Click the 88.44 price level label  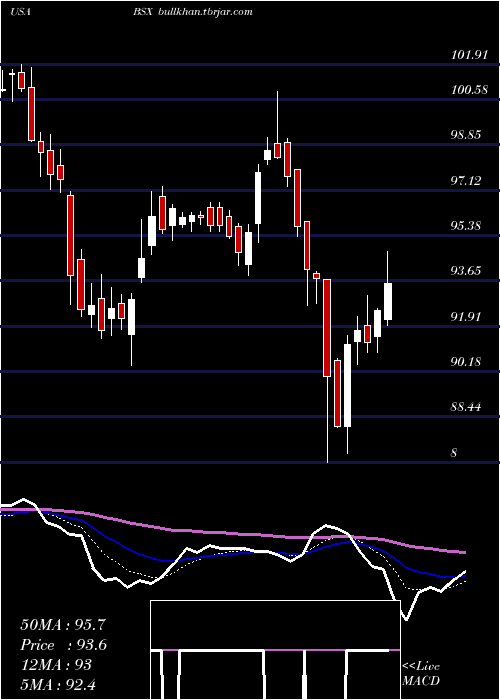pos(466,407)
